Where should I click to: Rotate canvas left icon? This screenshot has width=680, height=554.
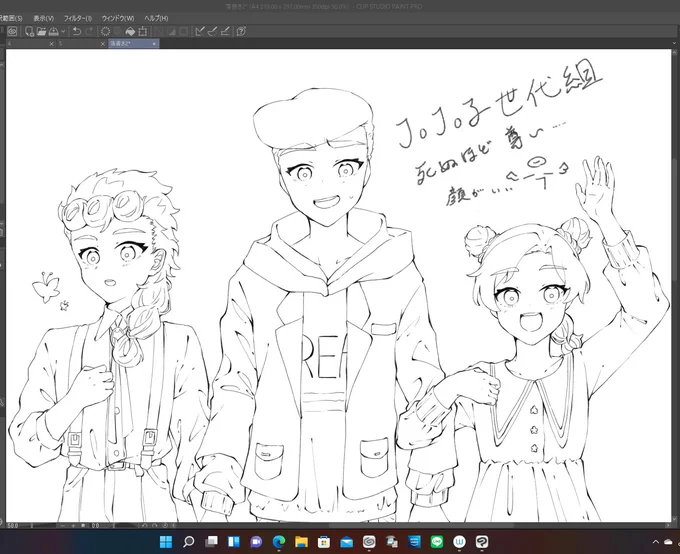145,525
